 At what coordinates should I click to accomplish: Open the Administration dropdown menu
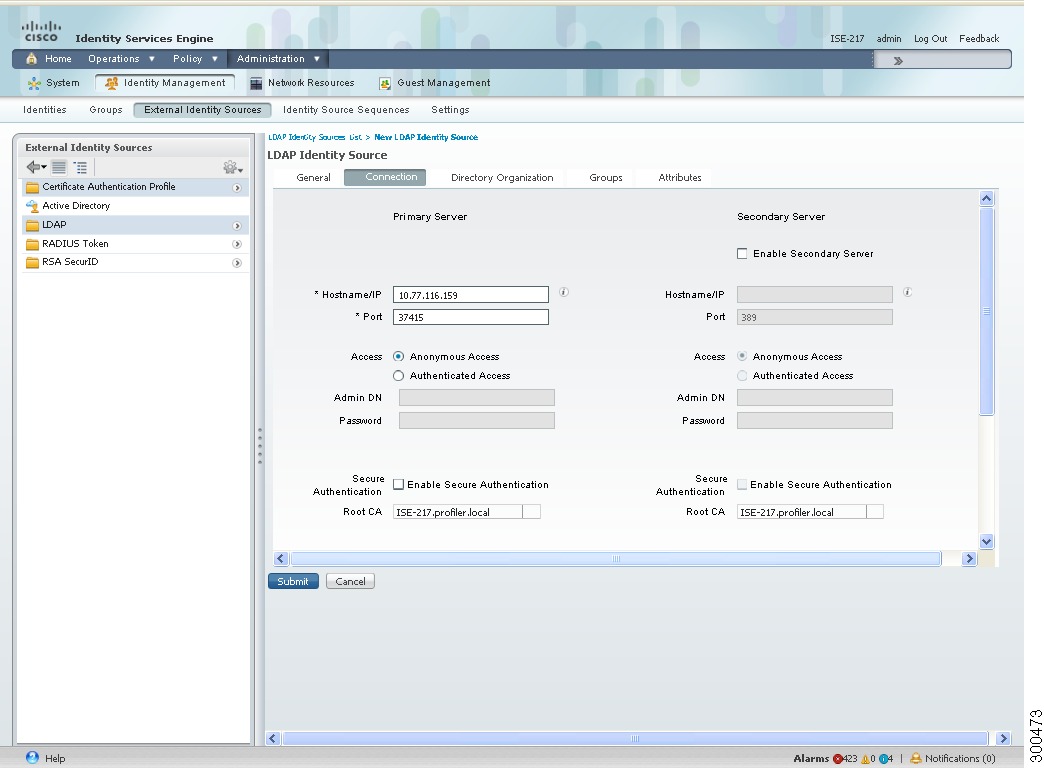coord(278,59)
